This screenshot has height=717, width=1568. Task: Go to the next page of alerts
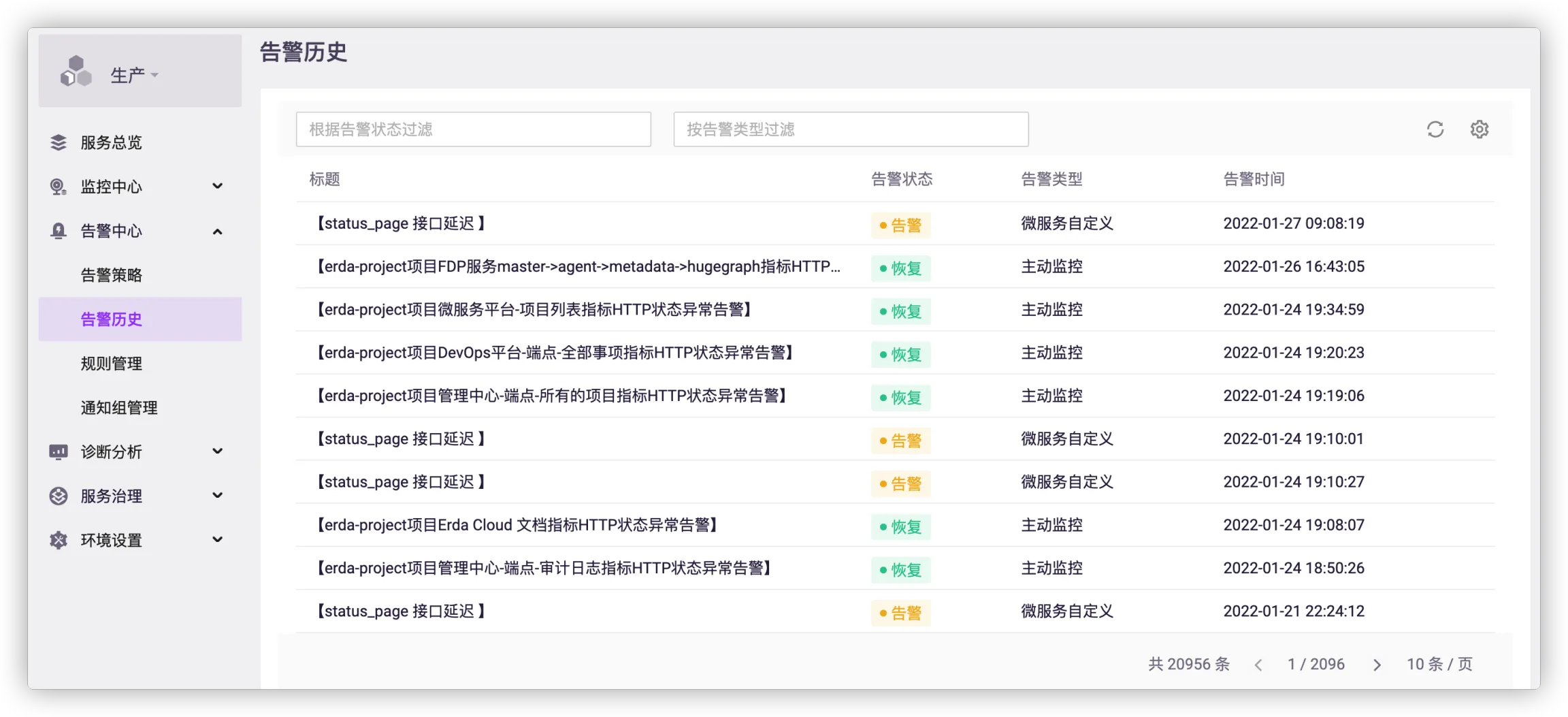[1377, 665]
